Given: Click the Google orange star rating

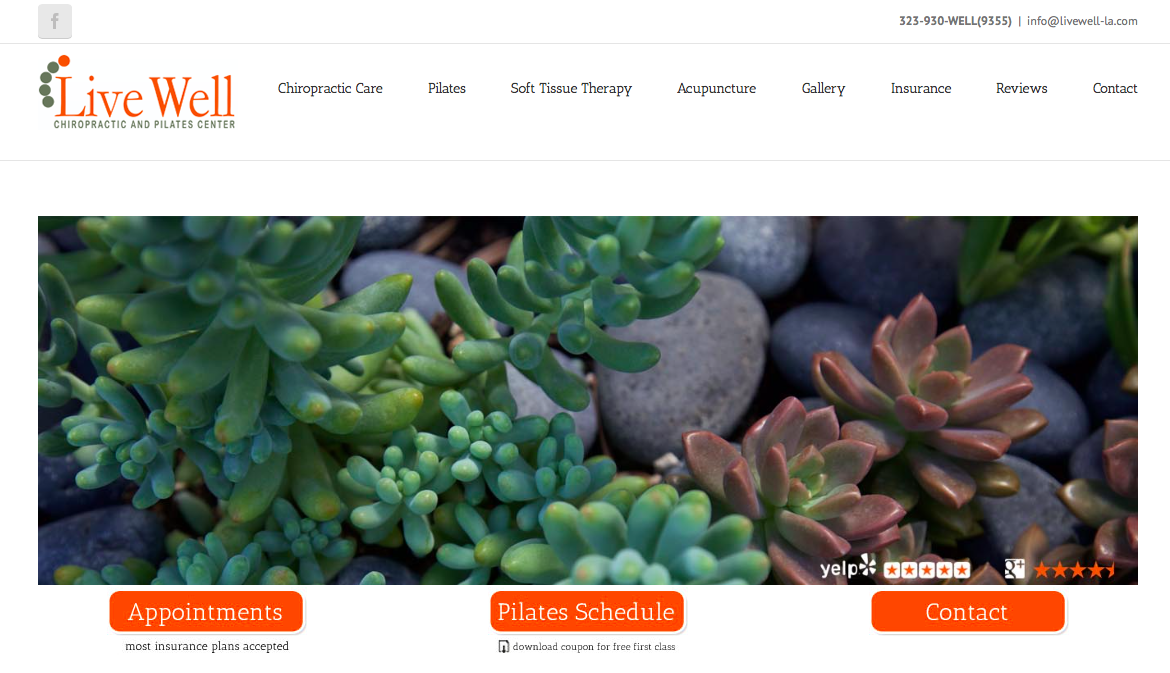Looking at the screenshot, I should tap(1074, 571).
